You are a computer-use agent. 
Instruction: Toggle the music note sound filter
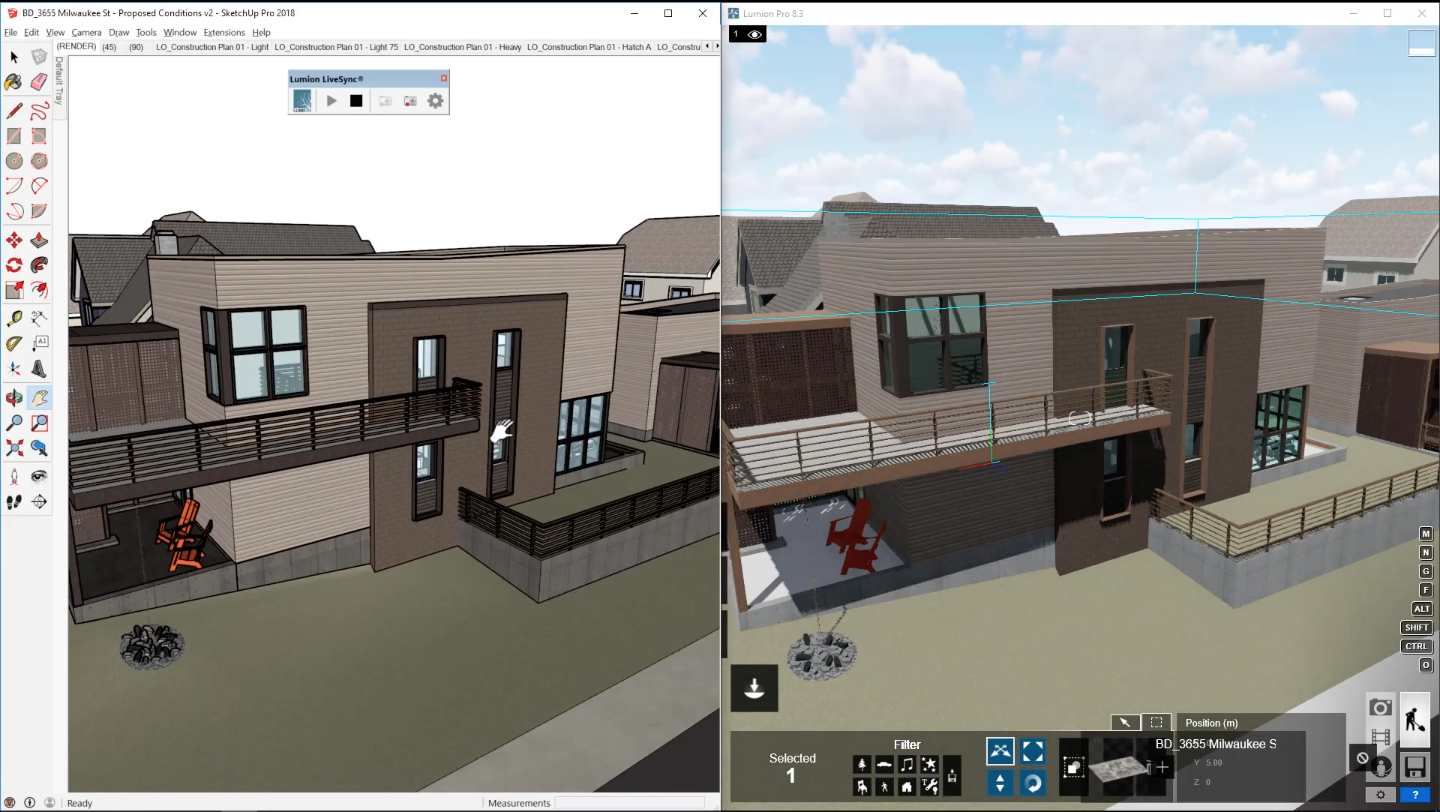[906, 764]
